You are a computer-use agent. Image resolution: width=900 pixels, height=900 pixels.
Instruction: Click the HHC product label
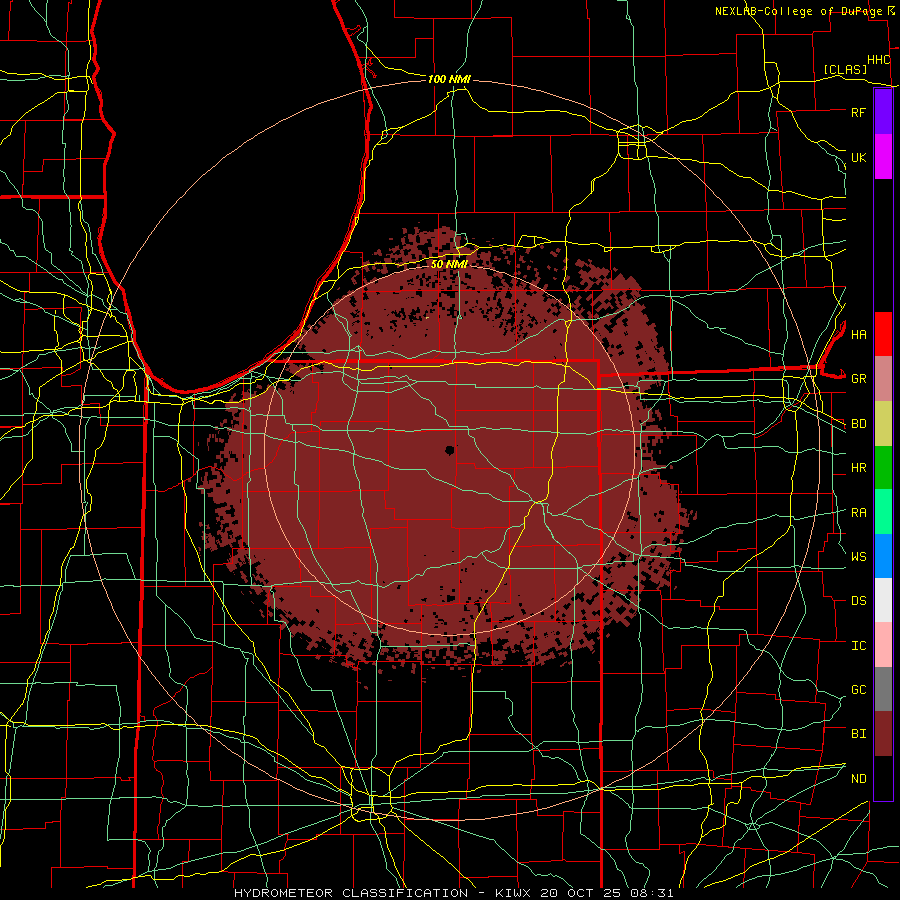click(878, 60)
